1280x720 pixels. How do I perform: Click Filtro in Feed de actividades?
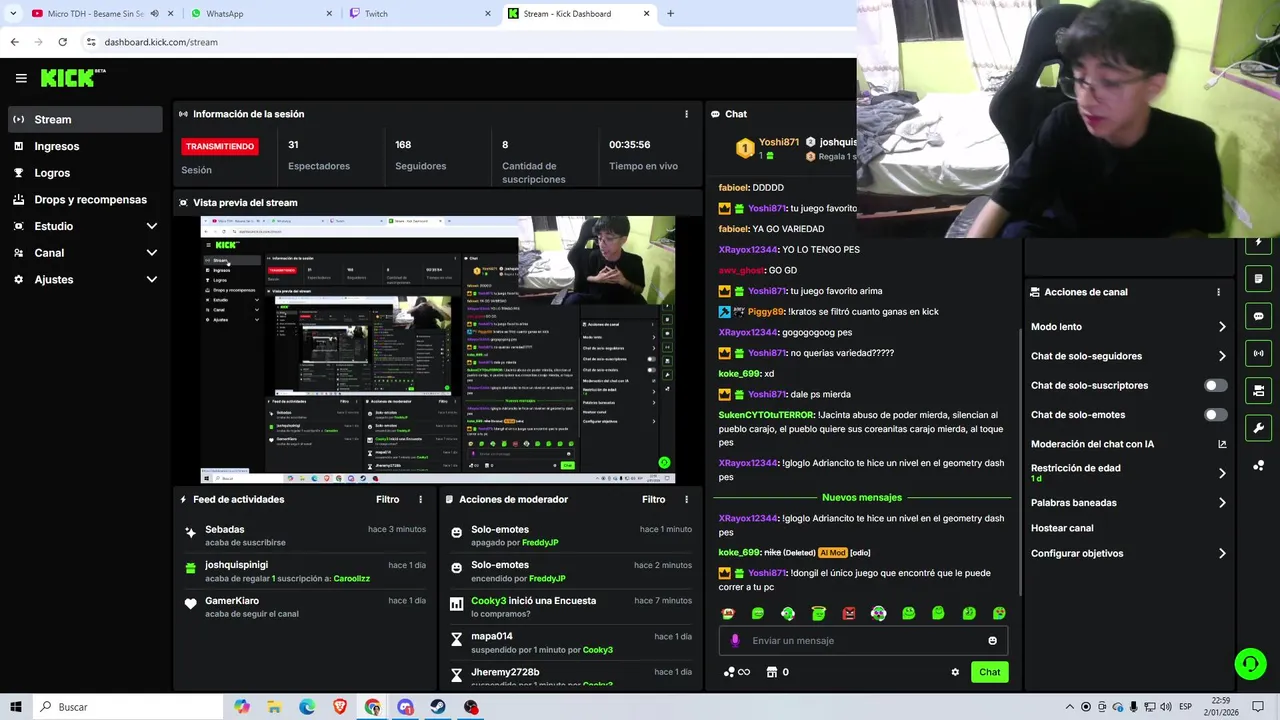pyautogui.click(x=387, y=499)
